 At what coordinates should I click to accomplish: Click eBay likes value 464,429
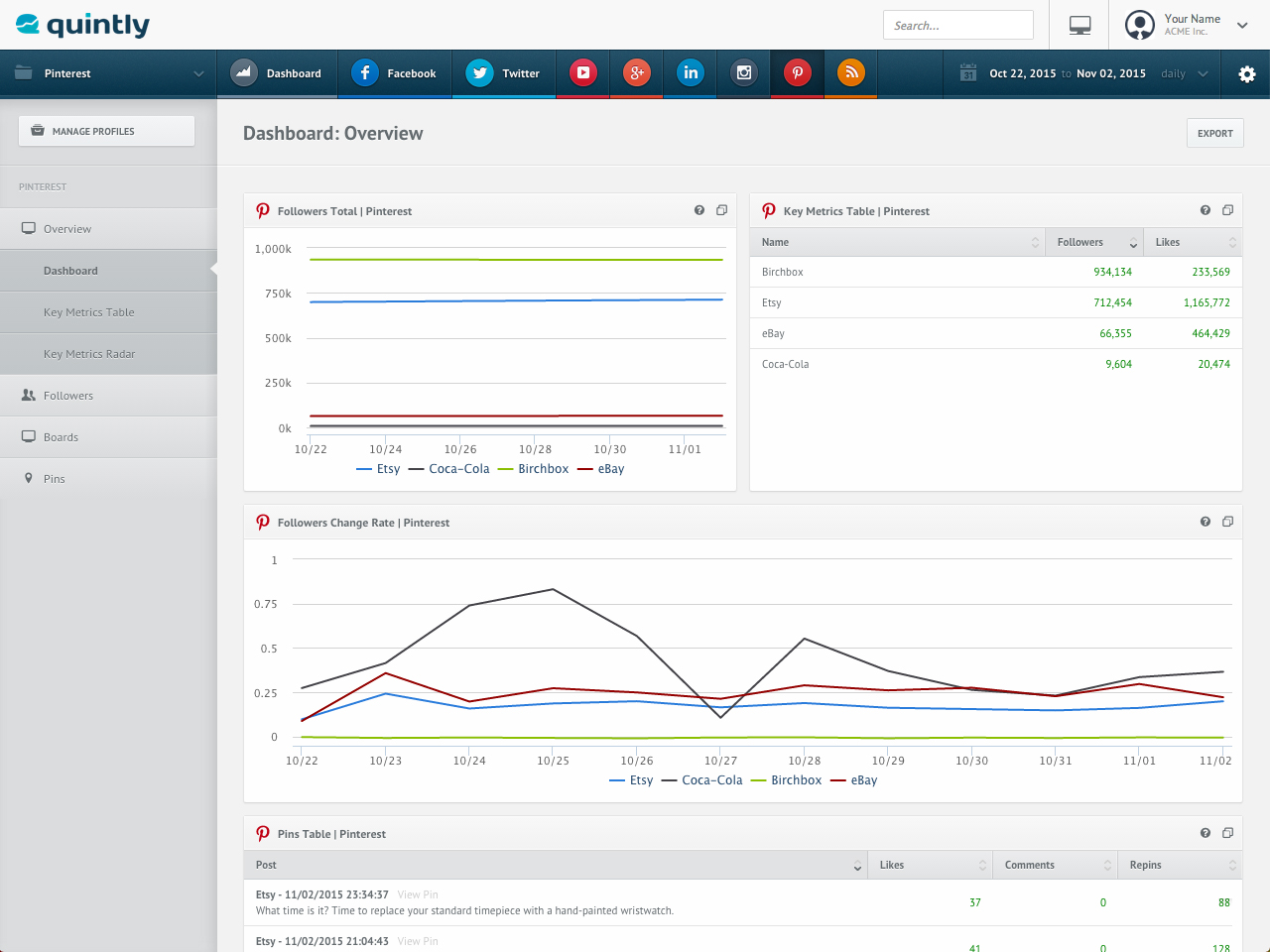pos(1210,333)
